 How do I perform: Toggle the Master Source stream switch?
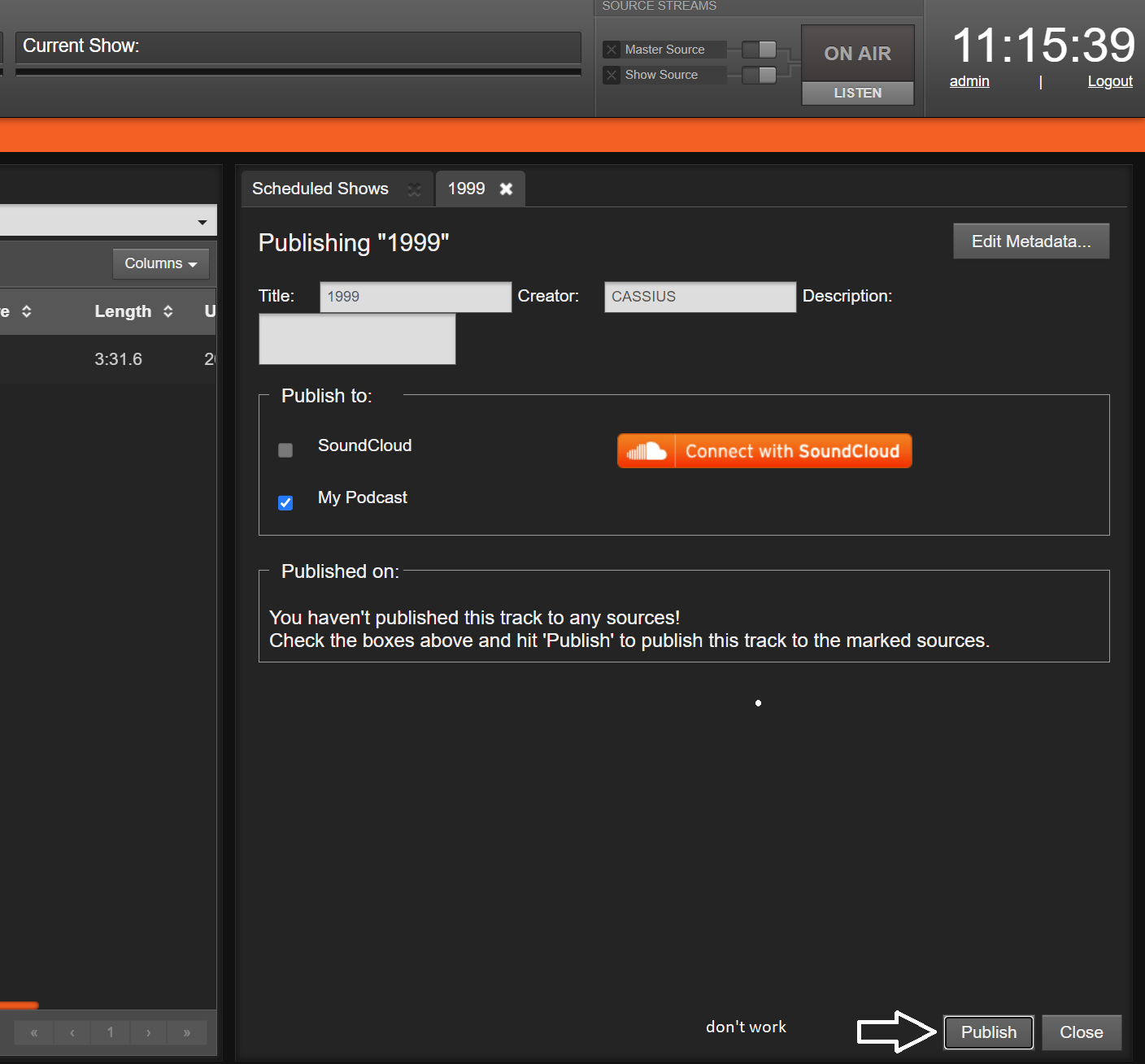pos(760,49)
